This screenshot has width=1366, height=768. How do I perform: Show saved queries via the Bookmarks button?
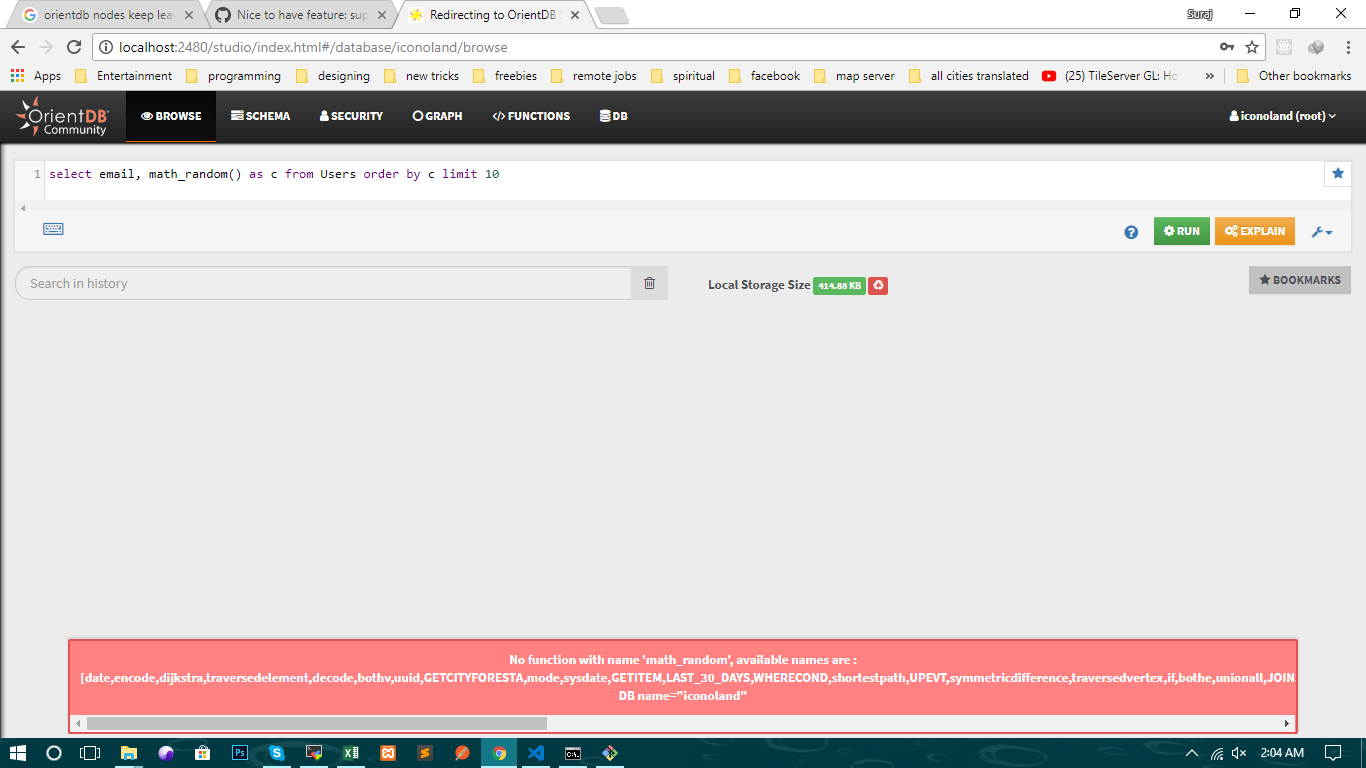coord(1298,280)
